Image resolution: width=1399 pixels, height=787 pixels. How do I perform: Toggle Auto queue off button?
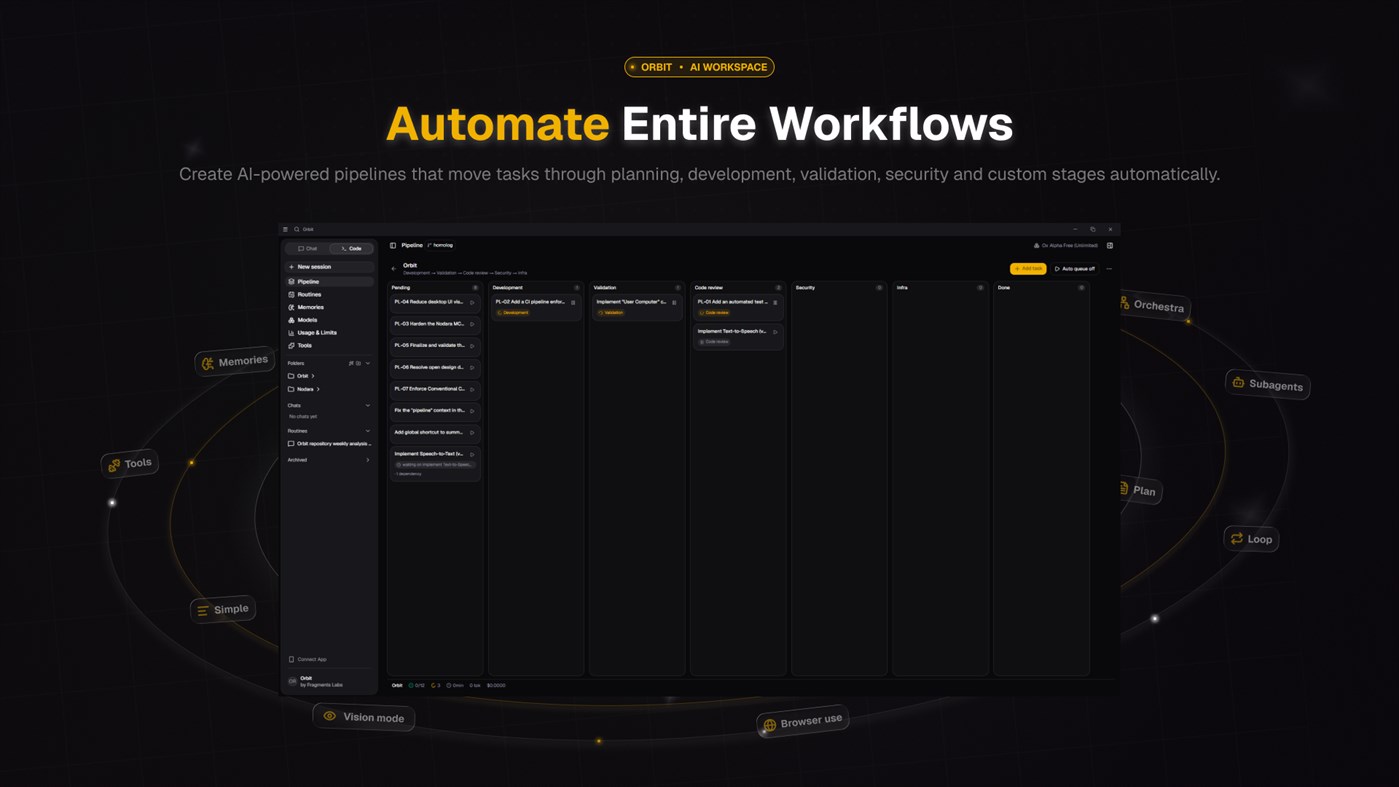point(1075,269)
